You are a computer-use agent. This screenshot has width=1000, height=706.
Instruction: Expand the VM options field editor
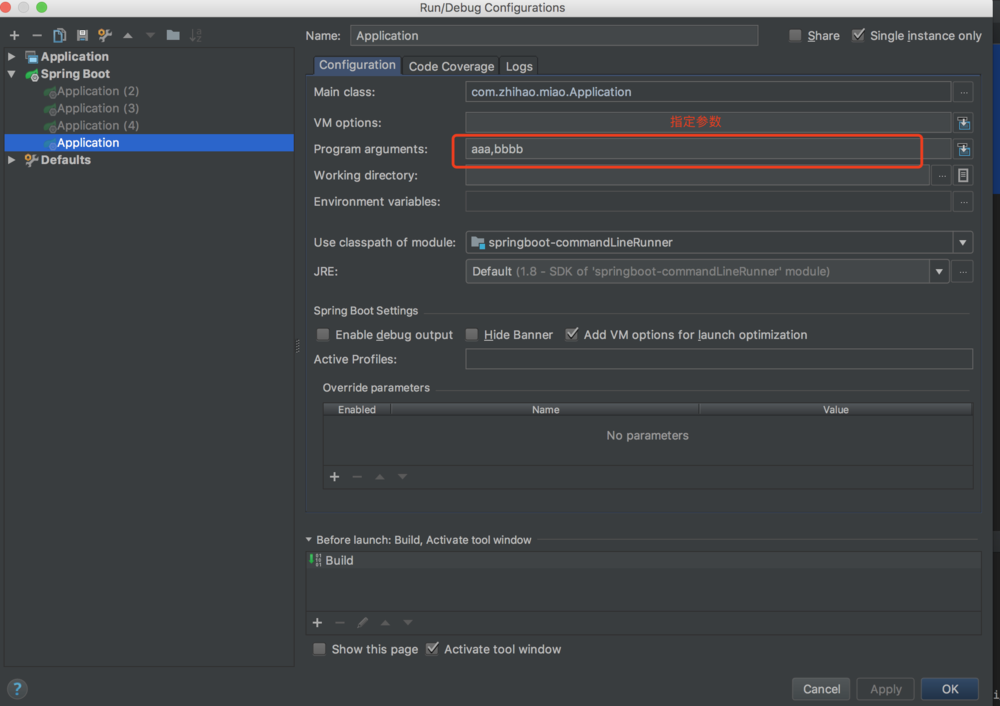(x=963, y=123)
